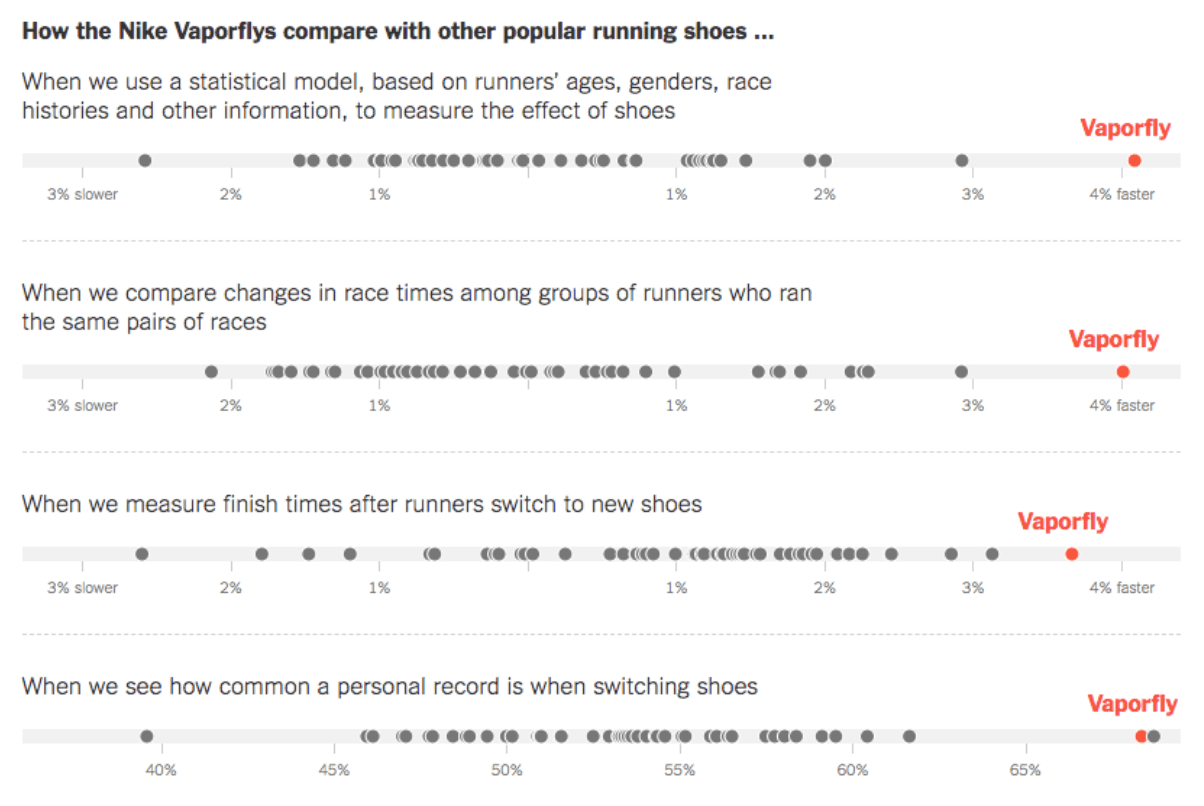Click the Vaporfly label in personal record chart
Image resolution: width=1204 pixels, height=806 pixels.
1132,704
